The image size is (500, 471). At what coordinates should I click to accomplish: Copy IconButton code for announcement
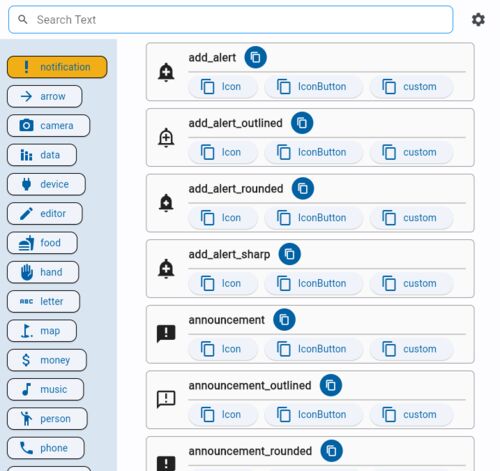pos(313,349)
